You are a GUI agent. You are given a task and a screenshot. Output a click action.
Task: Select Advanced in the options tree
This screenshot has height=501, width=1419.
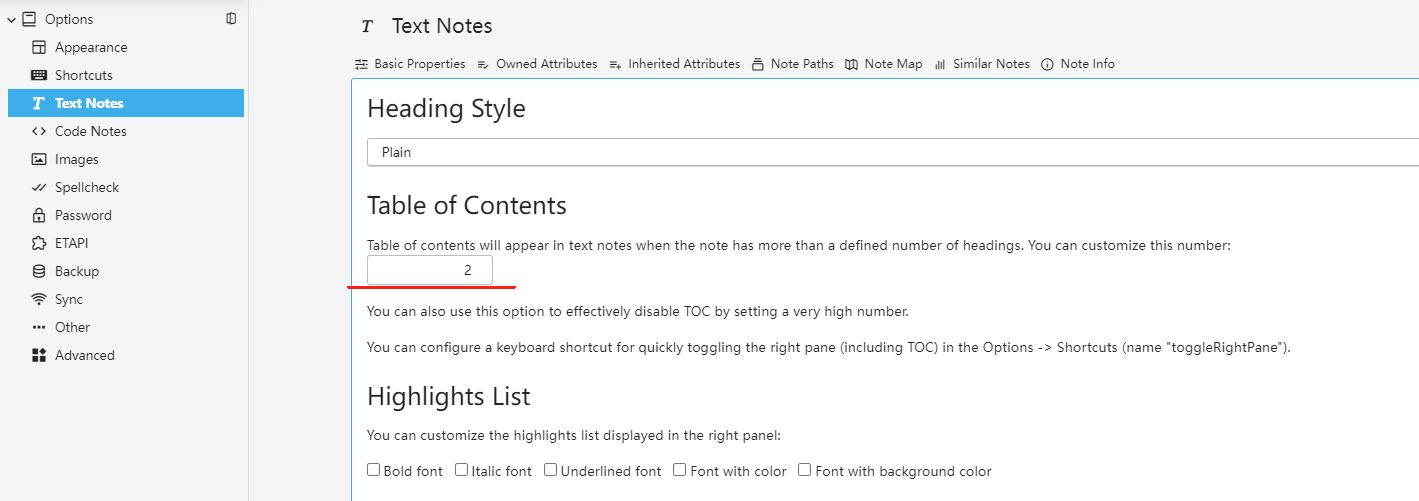click(x=84, y=355)
